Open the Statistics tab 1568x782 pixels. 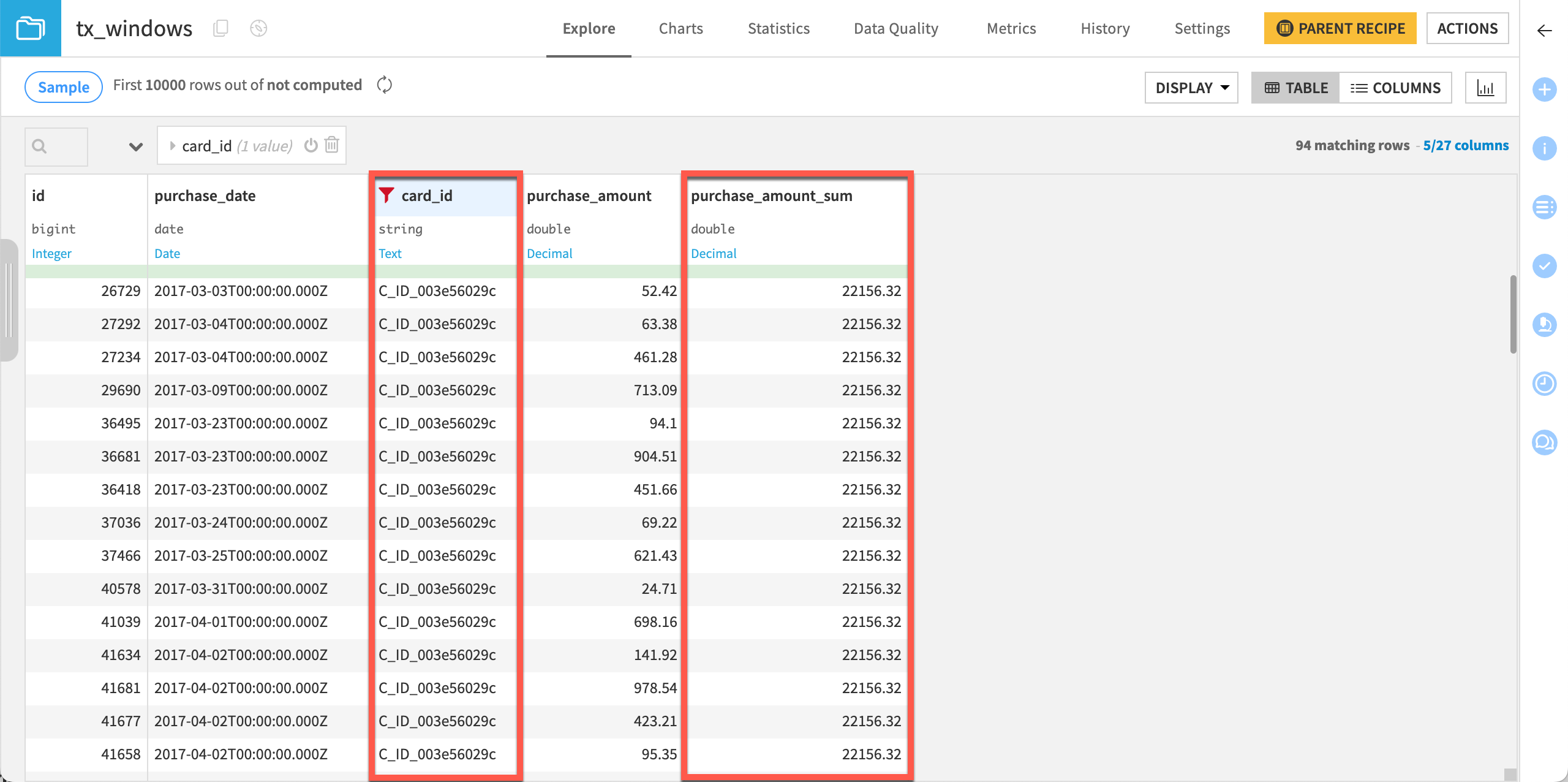tap(778, 28)
